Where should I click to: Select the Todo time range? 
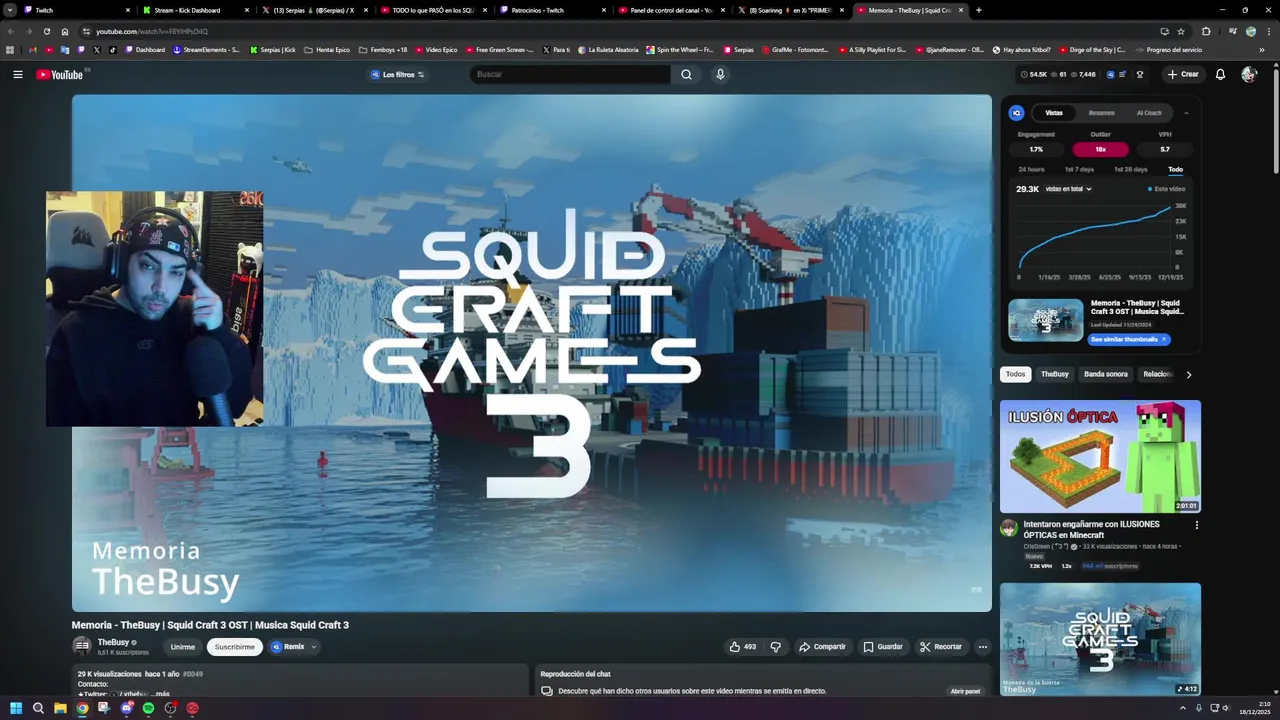point(1175,169)
